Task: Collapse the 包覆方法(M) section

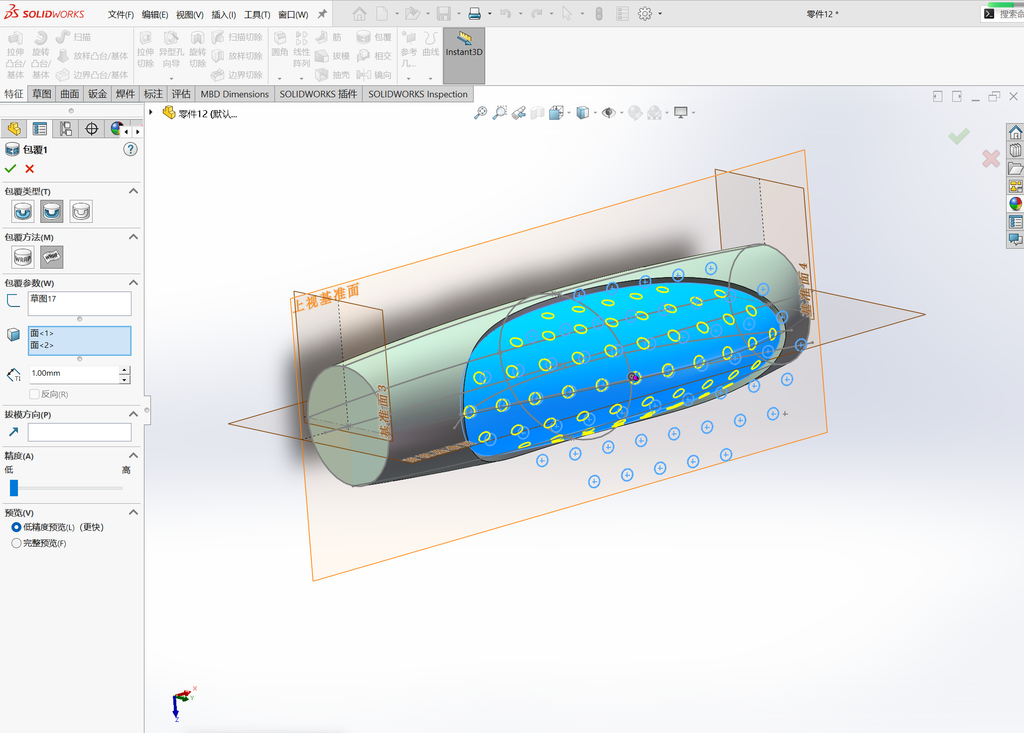Action: pos(133,237)
